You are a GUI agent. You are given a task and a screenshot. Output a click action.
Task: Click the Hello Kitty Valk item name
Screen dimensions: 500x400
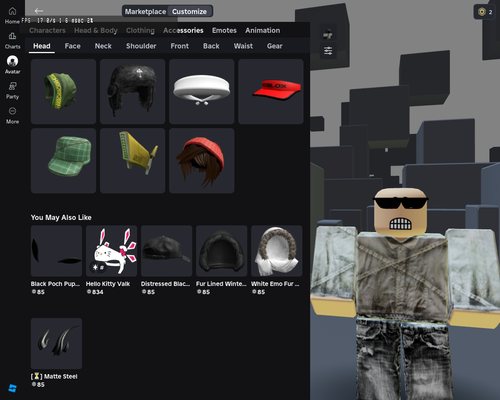[108, 284]
